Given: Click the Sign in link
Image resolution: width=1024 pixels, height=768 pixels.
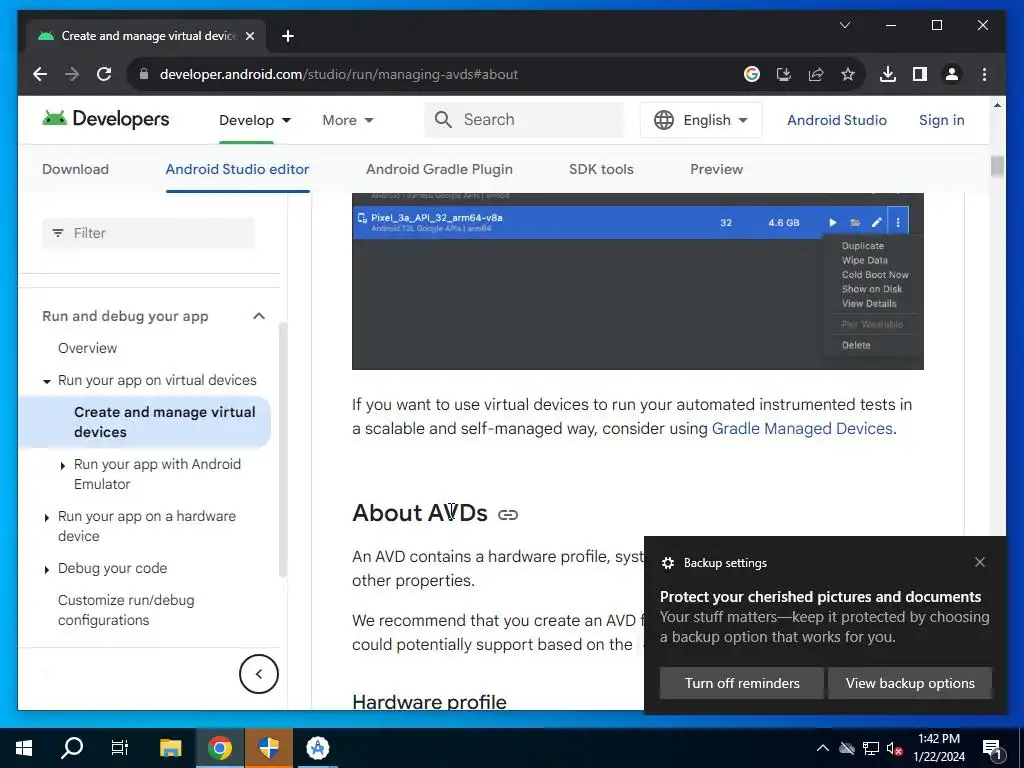Looking at the screenshot, I should 941,120.
